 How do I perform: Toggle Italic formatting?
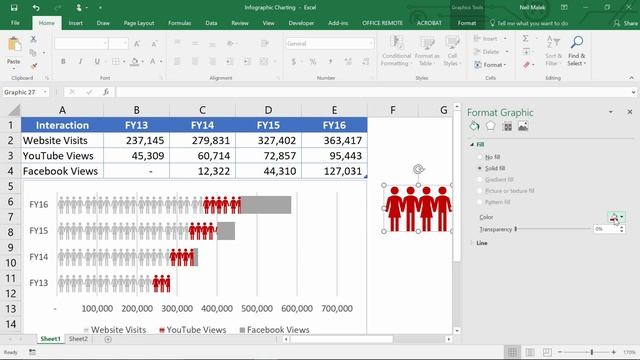point(80,62)
